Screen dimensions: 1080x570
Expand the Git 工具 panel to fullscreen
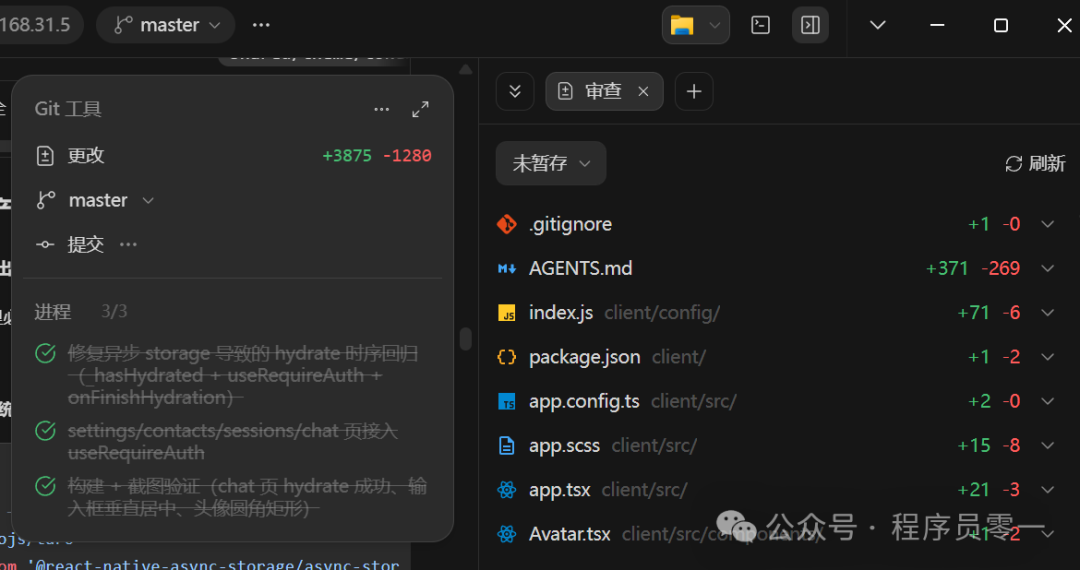click(420, 109)
